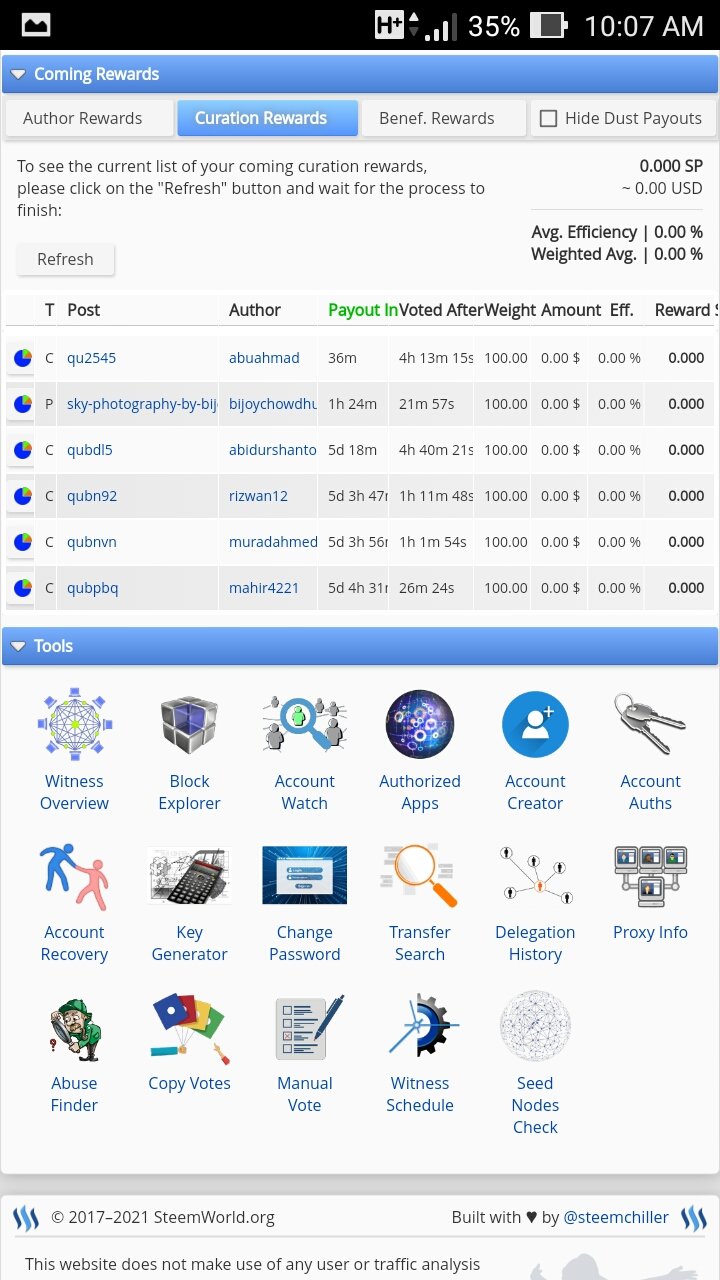Open author muradahmed profile link
Viewport: 720px width, 1280px height.
pos(273,542)
